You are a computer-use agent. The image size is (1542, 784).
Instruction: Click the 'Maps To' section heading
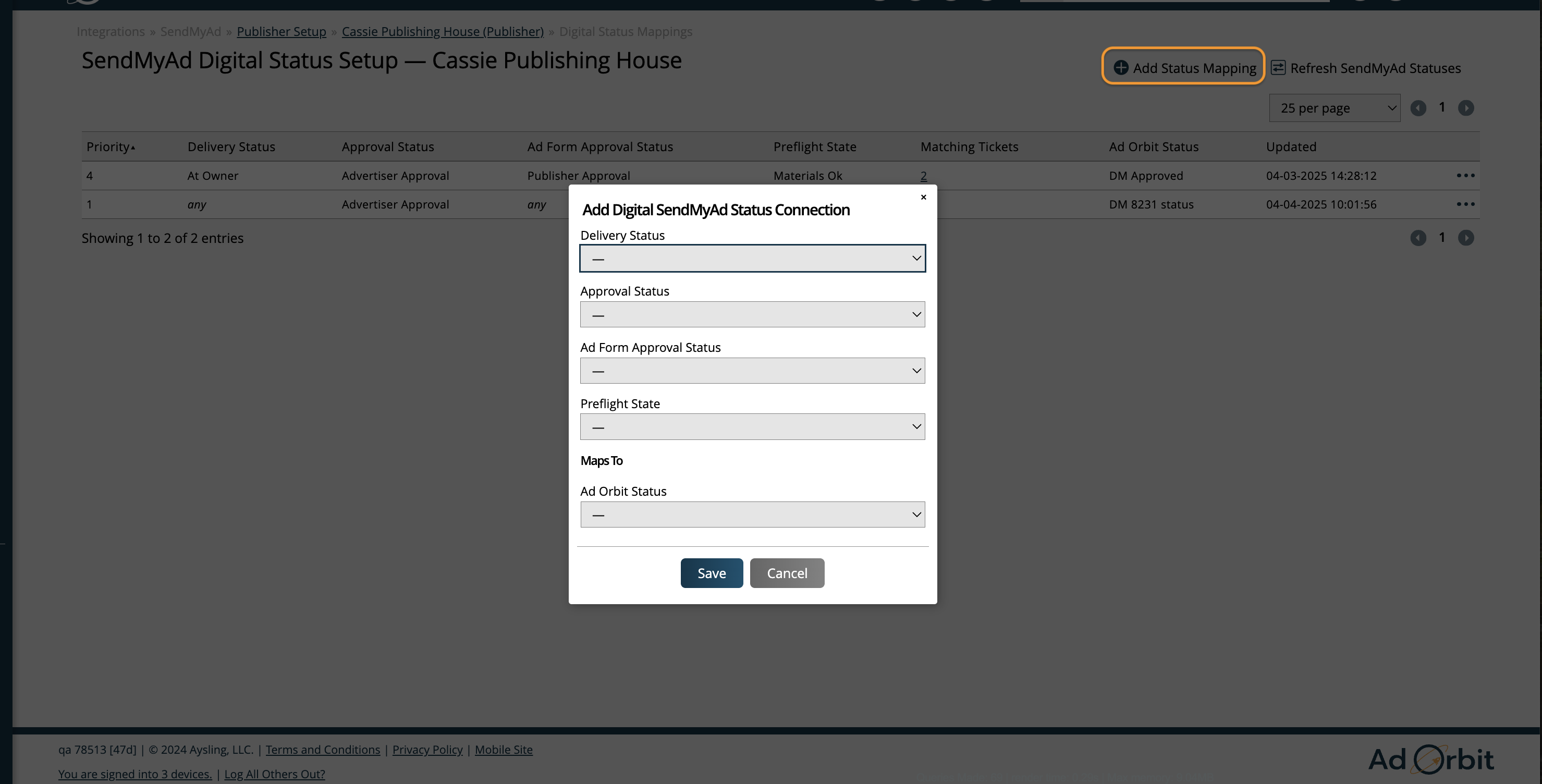click(x=602, y=461)
